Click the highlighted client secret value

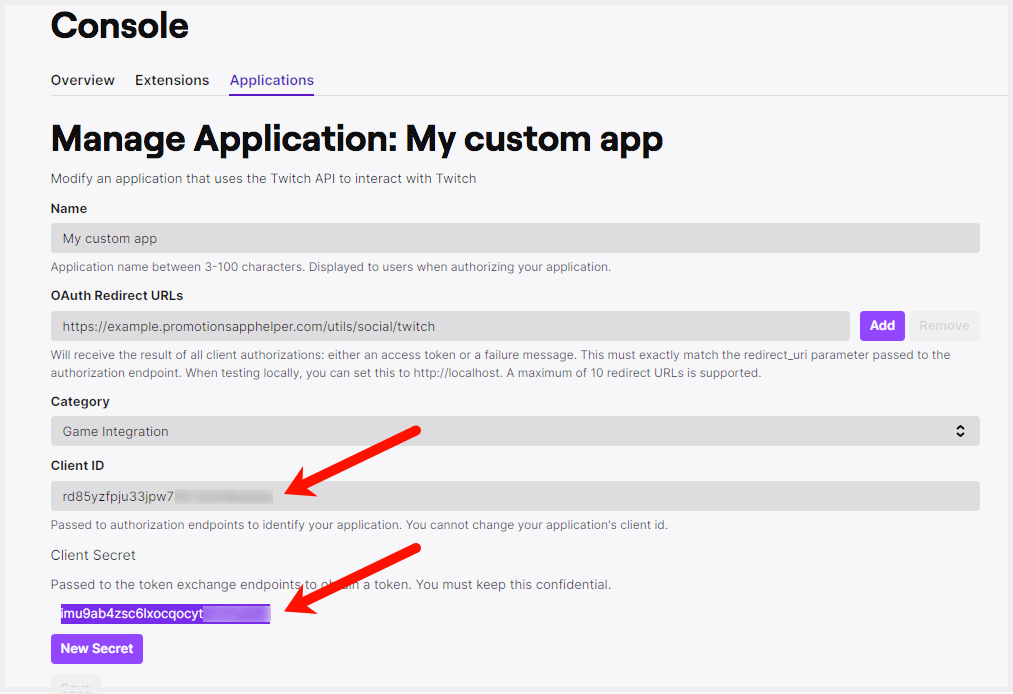165,614
